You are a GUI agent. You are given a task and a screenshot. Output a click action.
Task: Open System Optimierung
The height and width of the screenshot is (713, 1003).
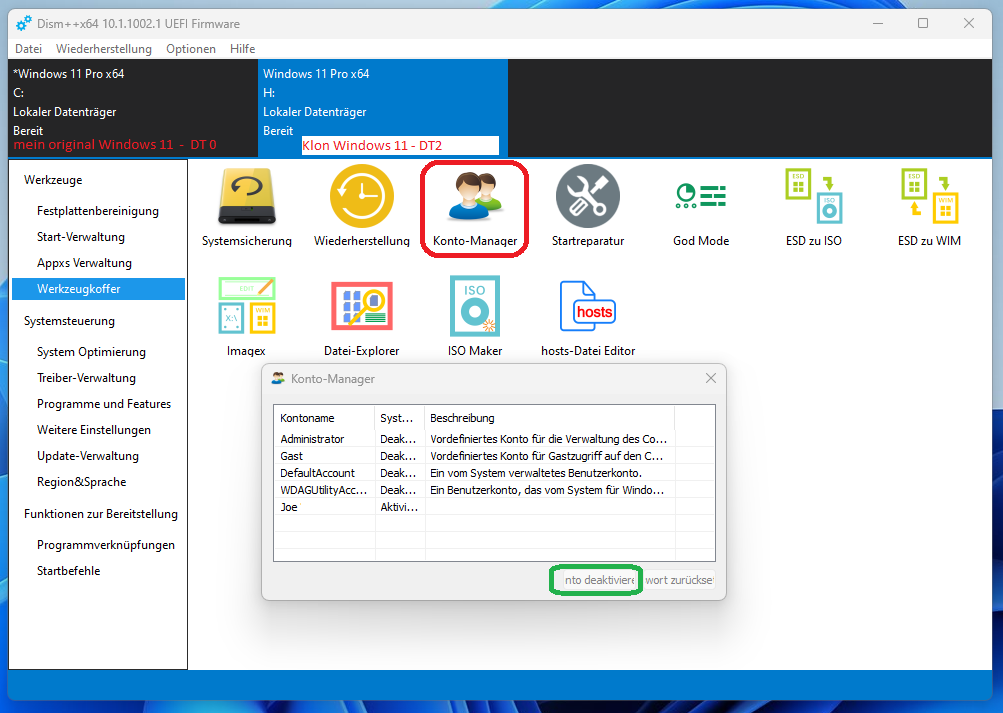click(x=91, y=352)
